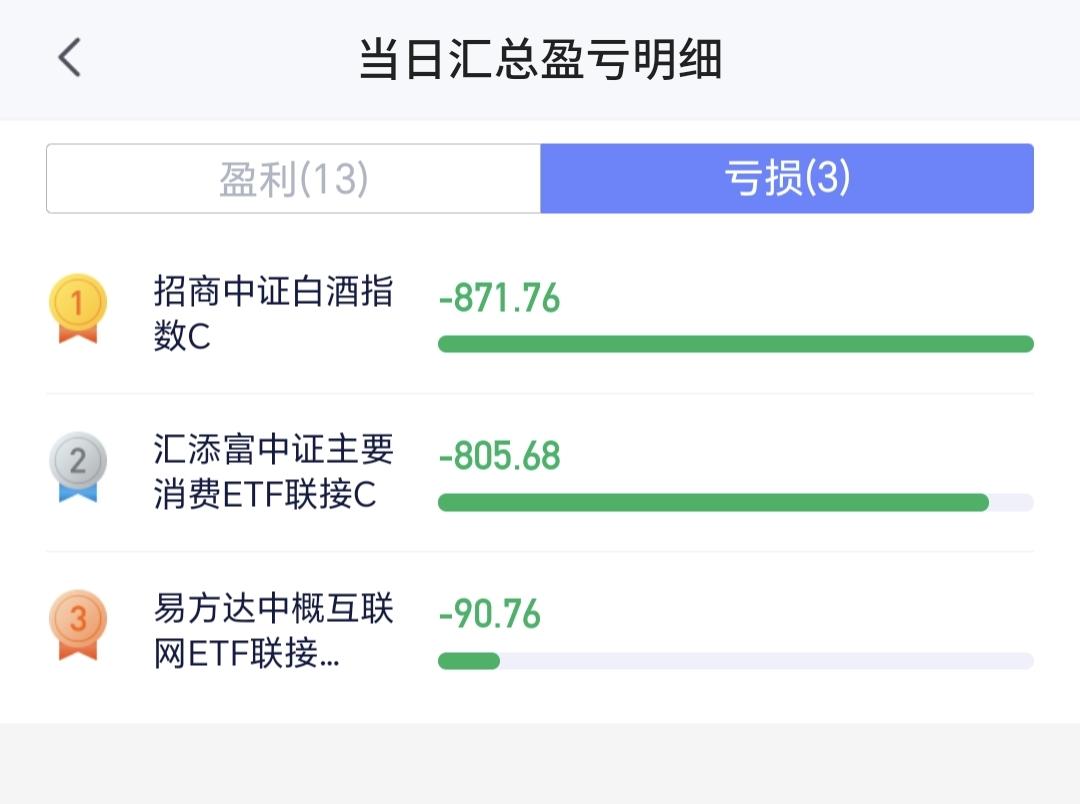This screenshot has height=804, width=1080.
Task: Click the 数C text in the first fund name
Action: coord(182,336)
